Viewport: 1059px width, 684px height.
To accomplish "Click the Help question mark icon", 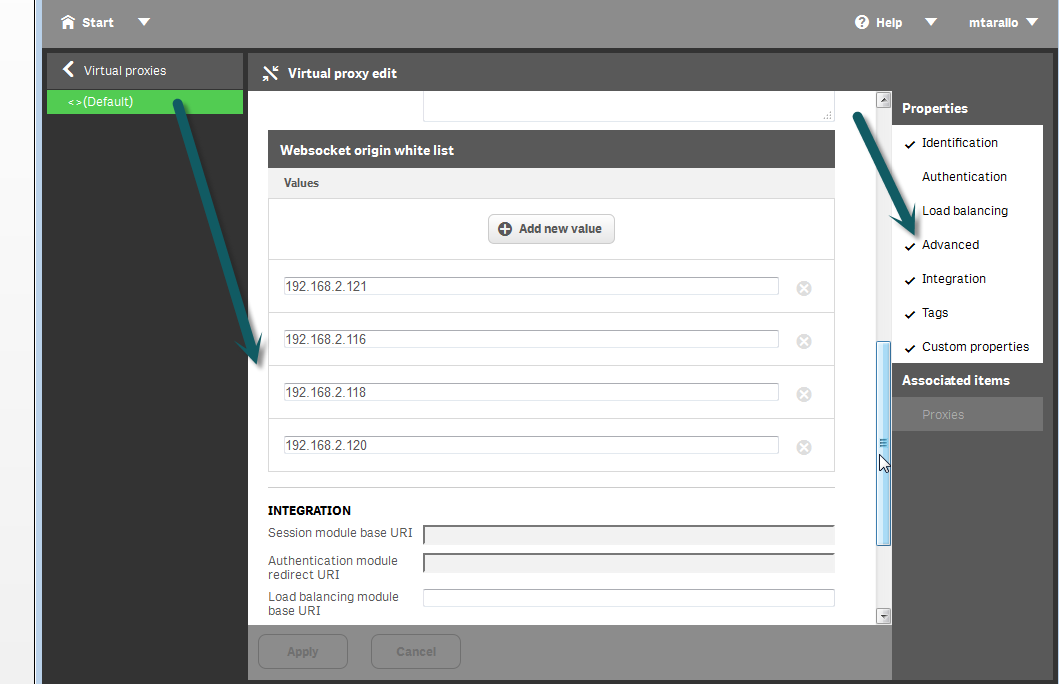I will [862, 22].
